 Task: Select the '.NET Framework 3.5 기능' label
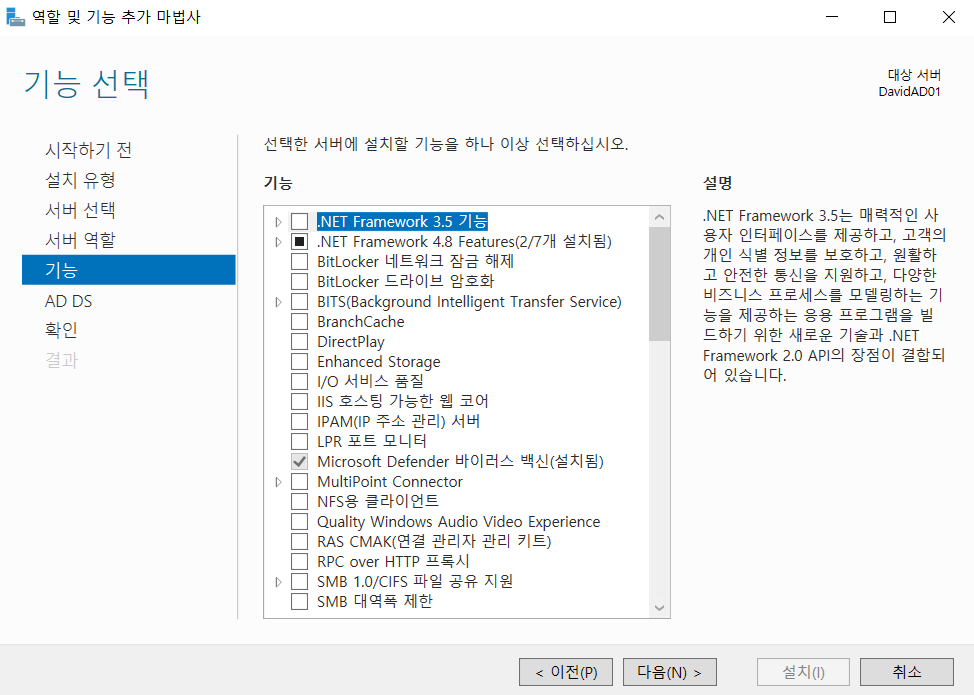[402, 221]
